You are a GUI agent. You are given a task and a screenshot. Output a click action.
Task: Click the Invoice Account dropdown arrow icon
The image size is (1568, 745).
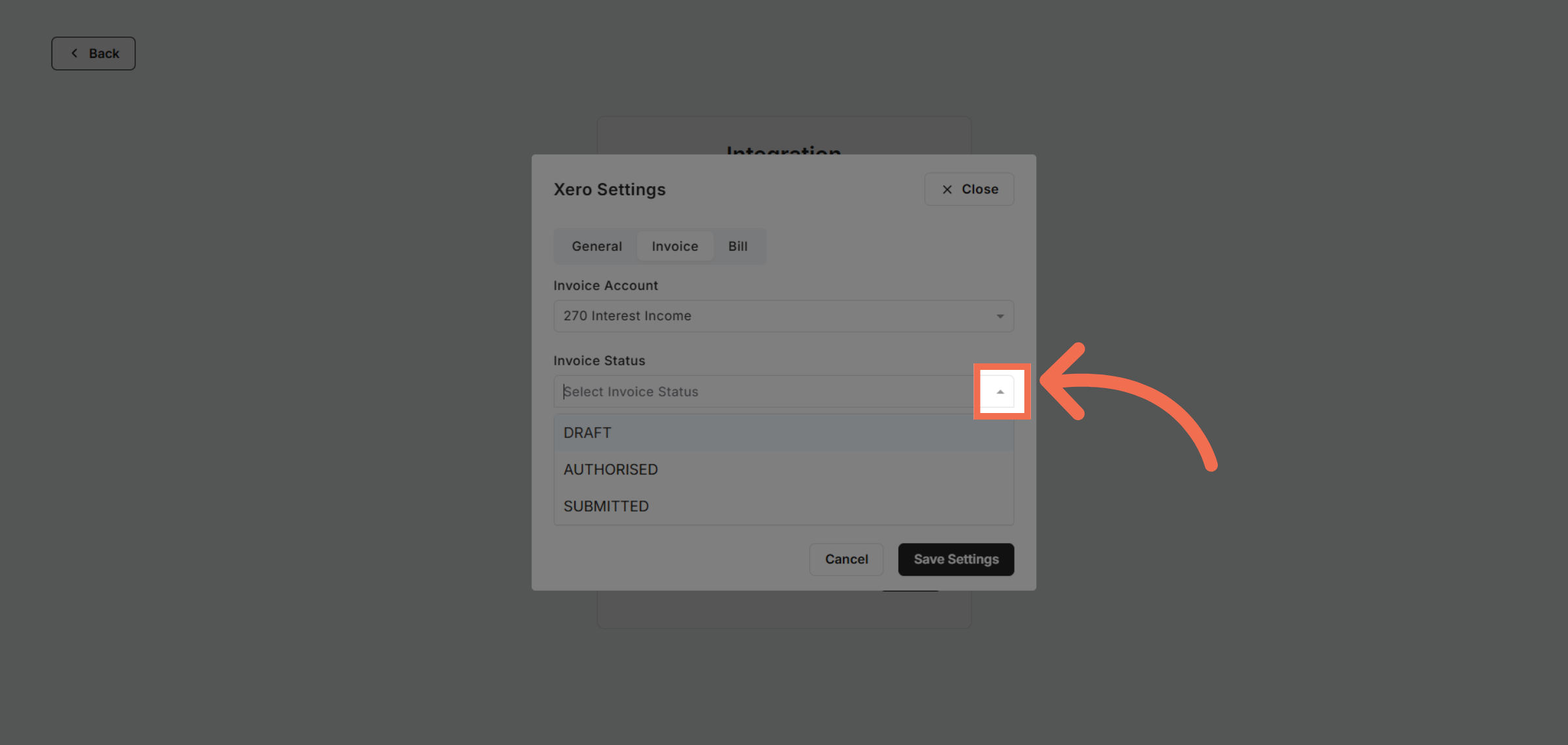click(999, 316)
